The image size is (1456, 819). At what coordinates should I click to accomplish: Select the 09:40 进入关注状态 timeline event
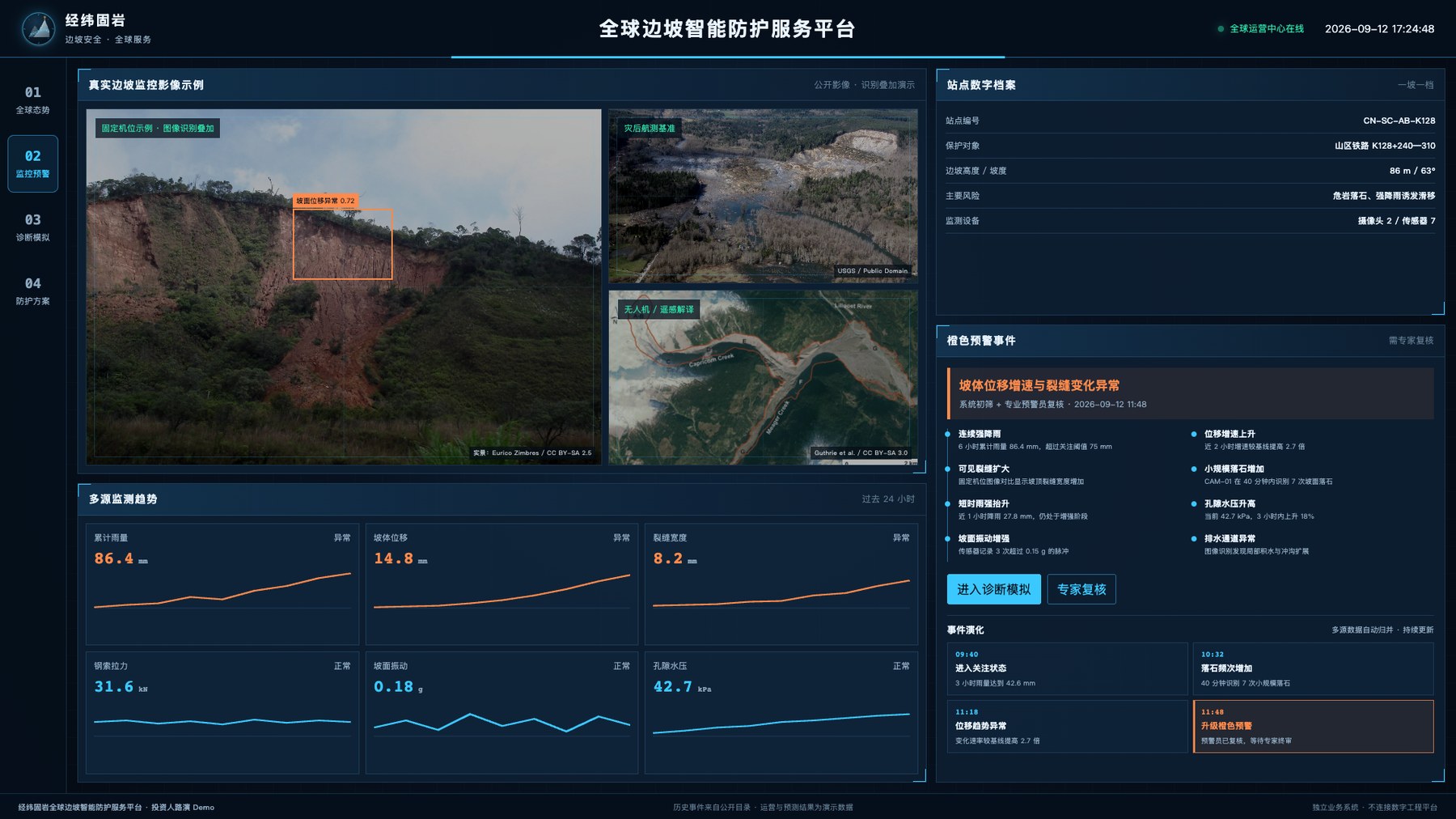[1068, 669]
